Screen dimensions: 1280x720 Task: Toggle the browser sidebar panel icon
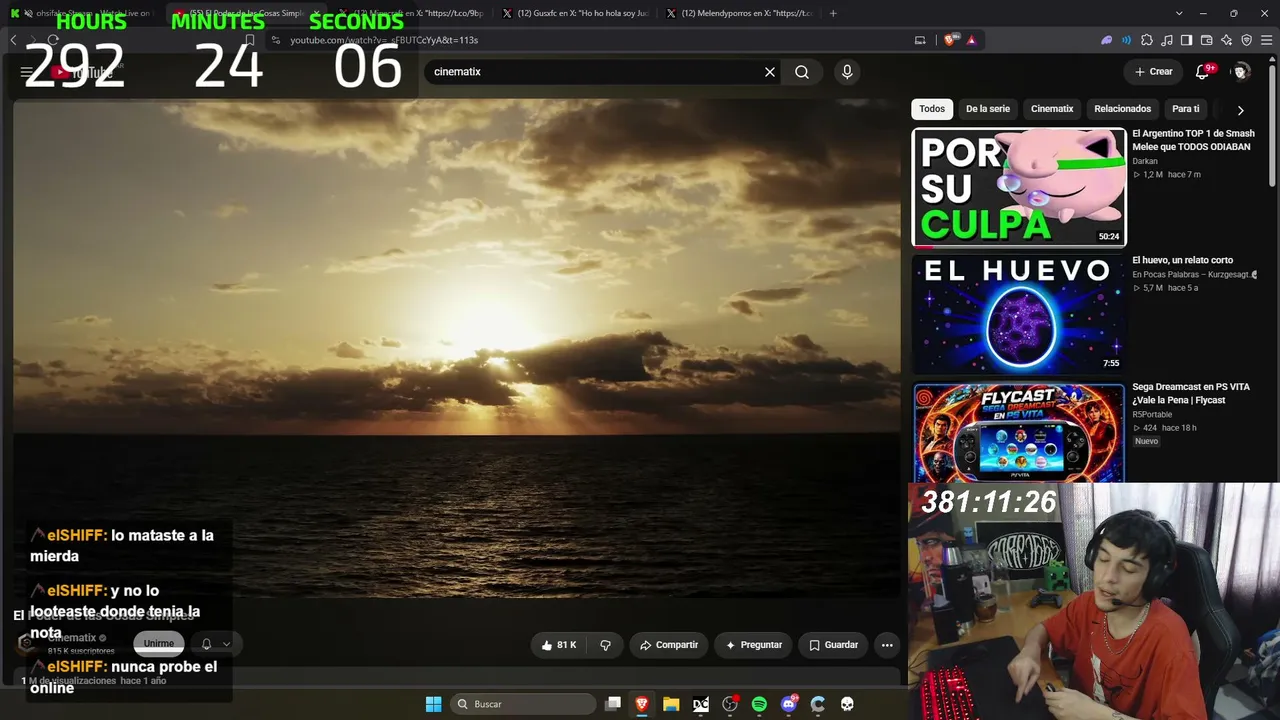pos(1187,40)
